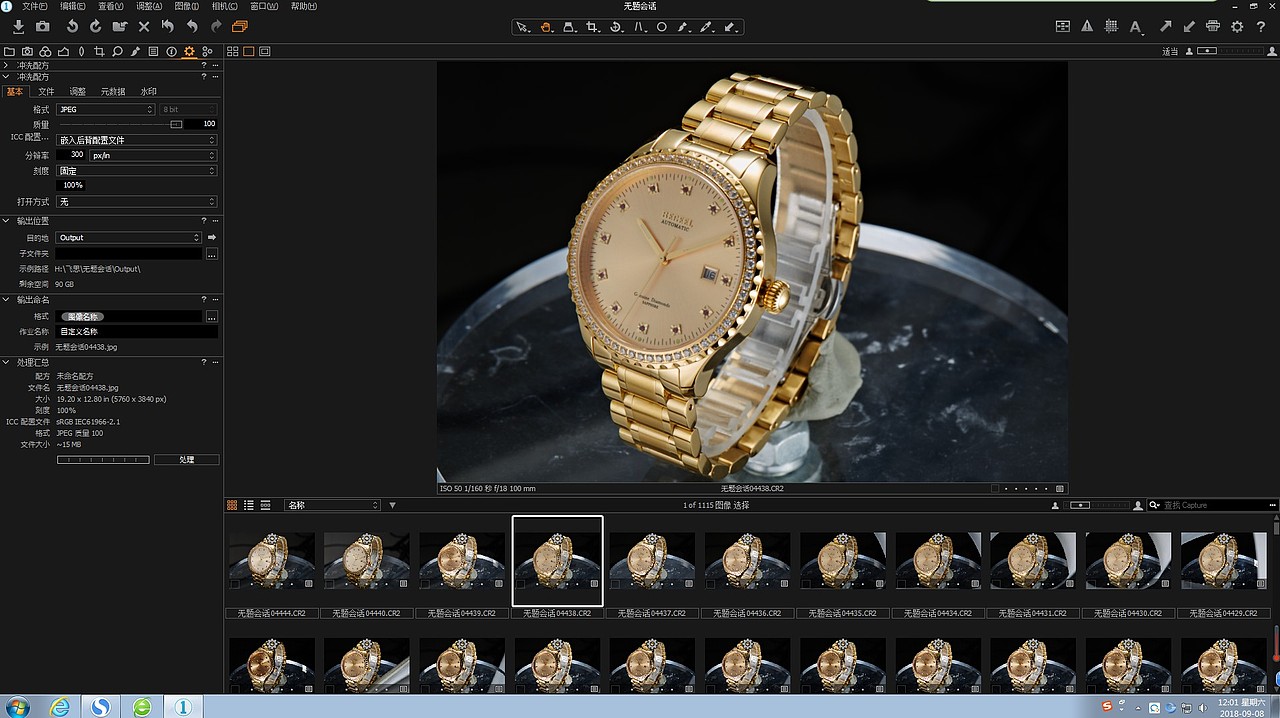Viewport: 1280px width, 718px height.
Task: Switch browser to filmstrip view
Action: pos(265,505)
